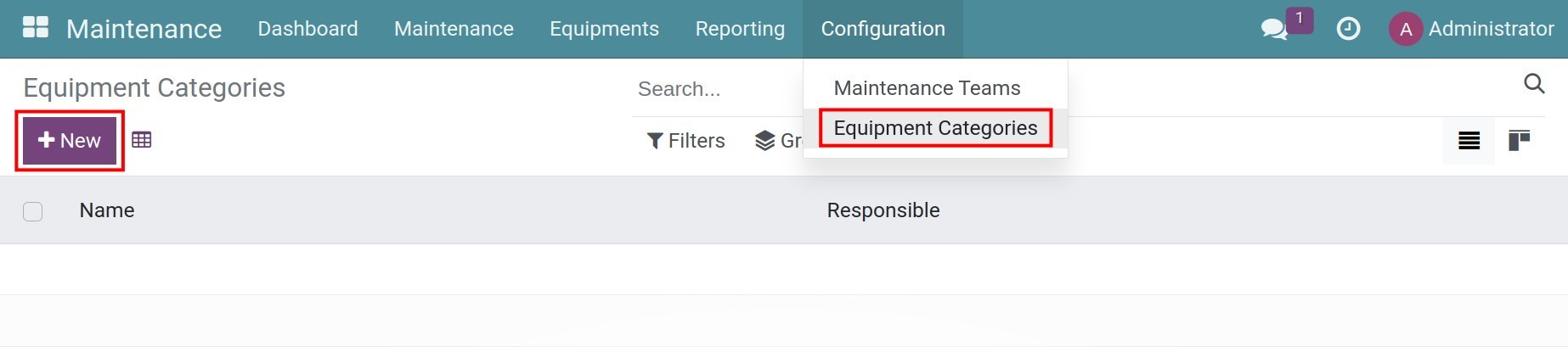Switch to list view
Viewport: 1568px width, 347px height.
[x=1469, y=141]
